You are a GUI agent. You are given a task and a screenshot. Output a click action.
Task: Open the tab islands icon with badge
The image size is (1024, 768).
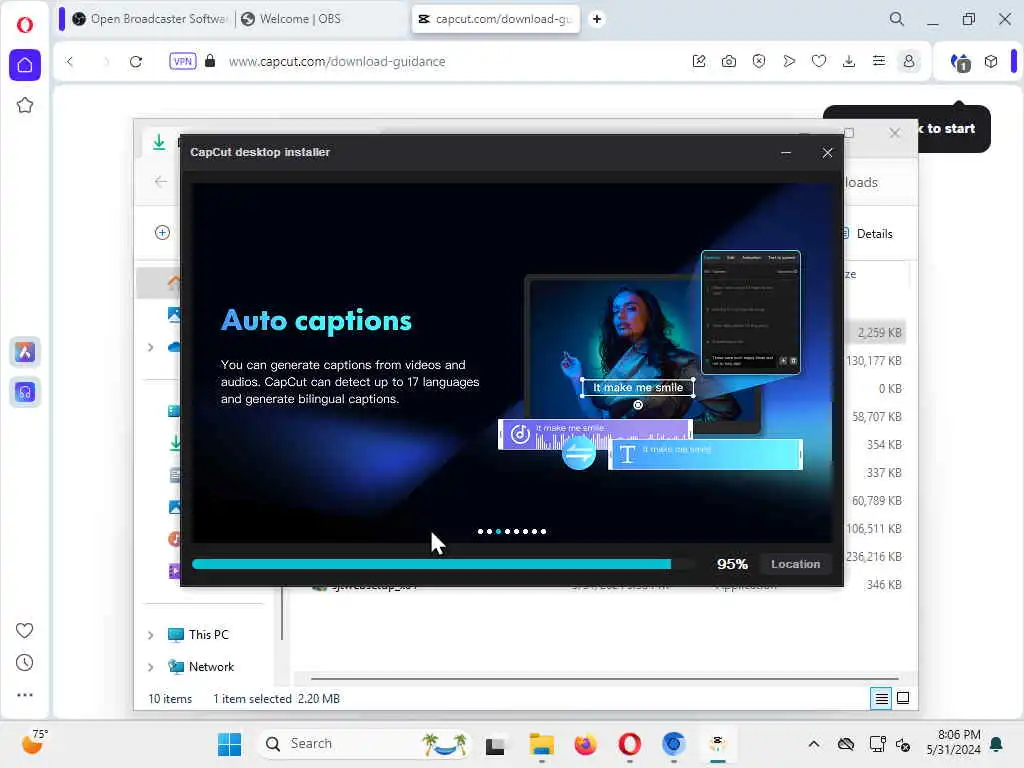(961, 62)
